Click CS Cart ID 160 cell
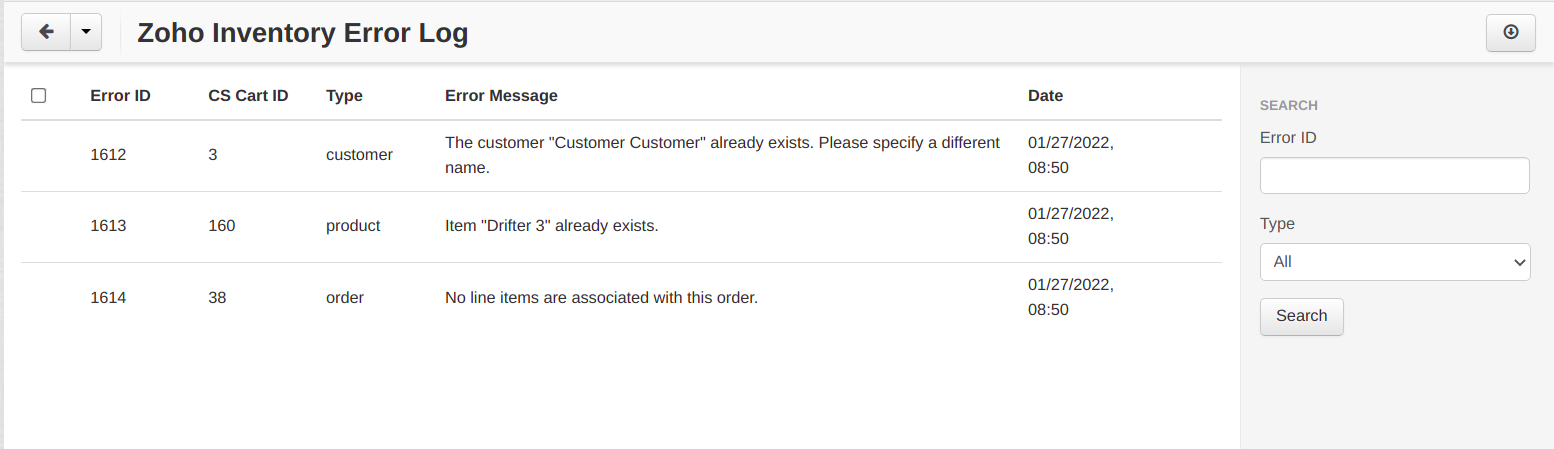Image resolution: width=1554 pixels, height=449 pixels. 221,226
